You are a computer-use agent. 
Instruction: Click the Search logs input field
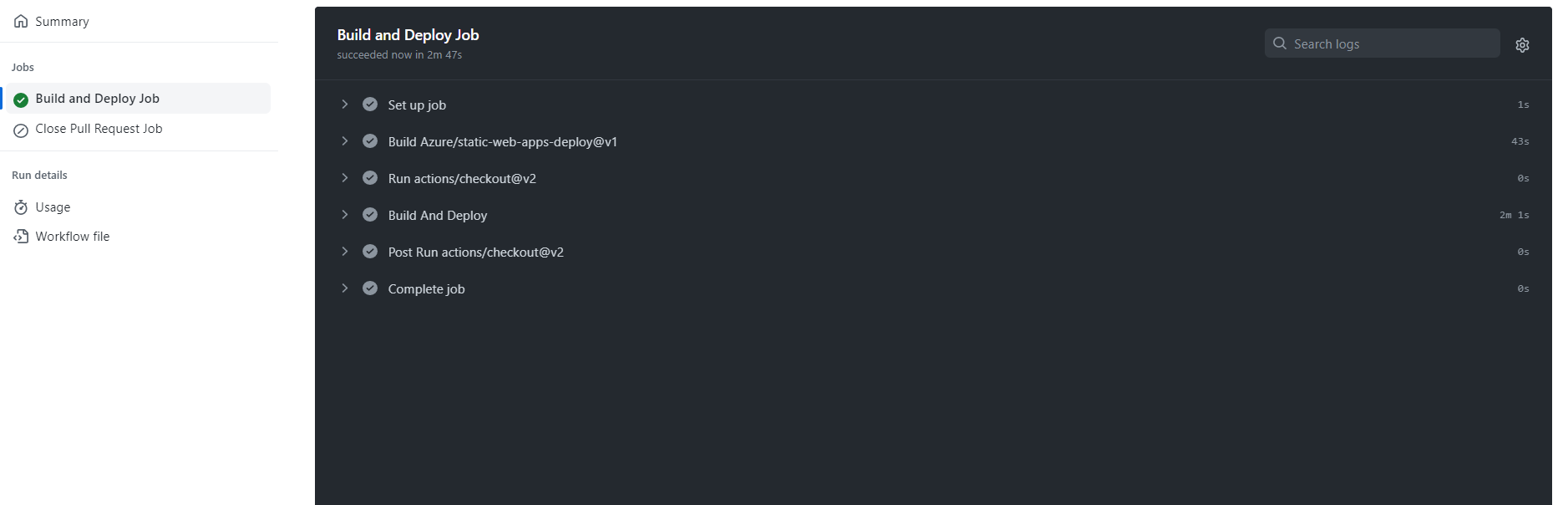point(1391,43)
